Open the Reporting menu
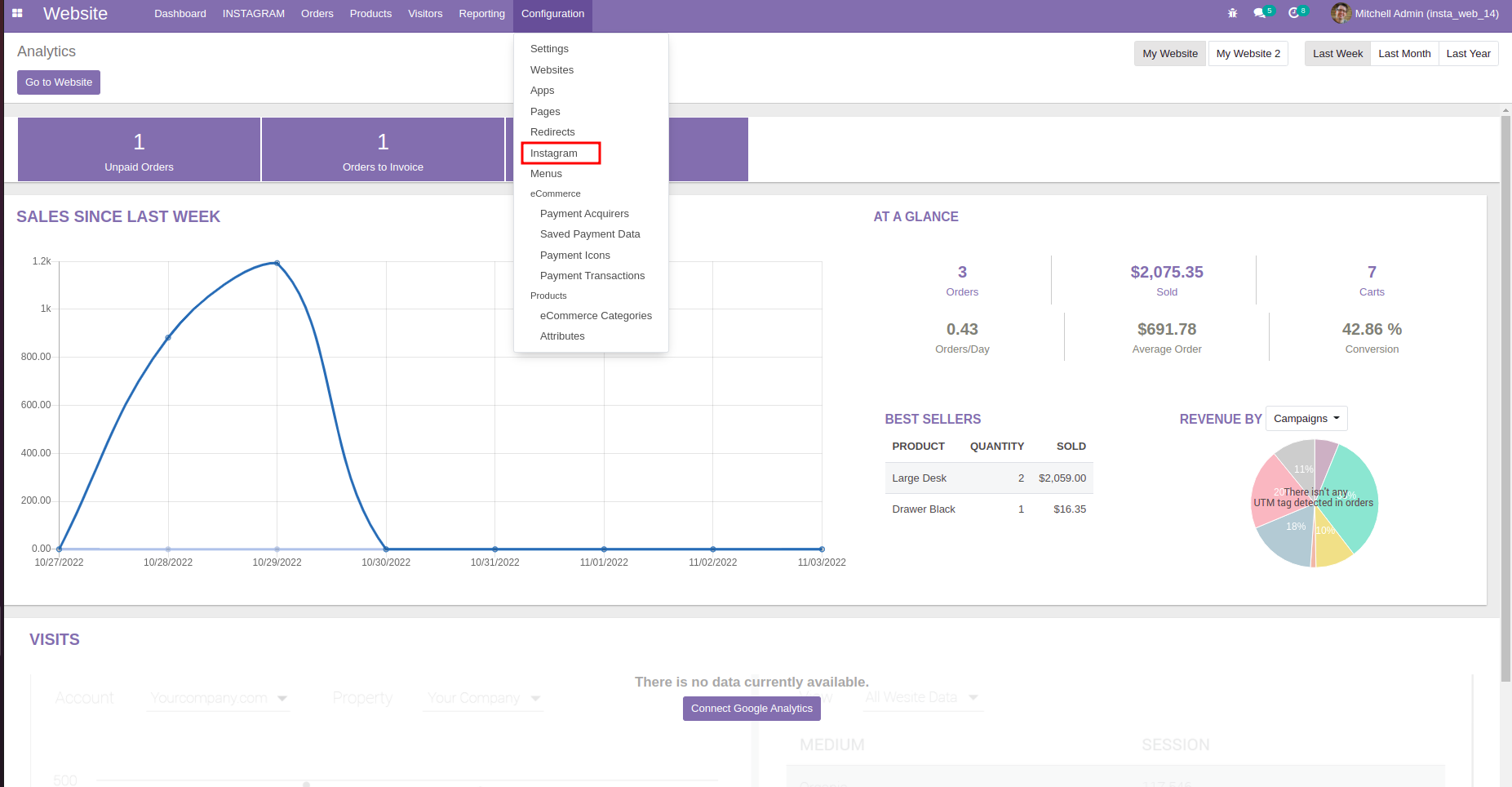 (481, 14)
